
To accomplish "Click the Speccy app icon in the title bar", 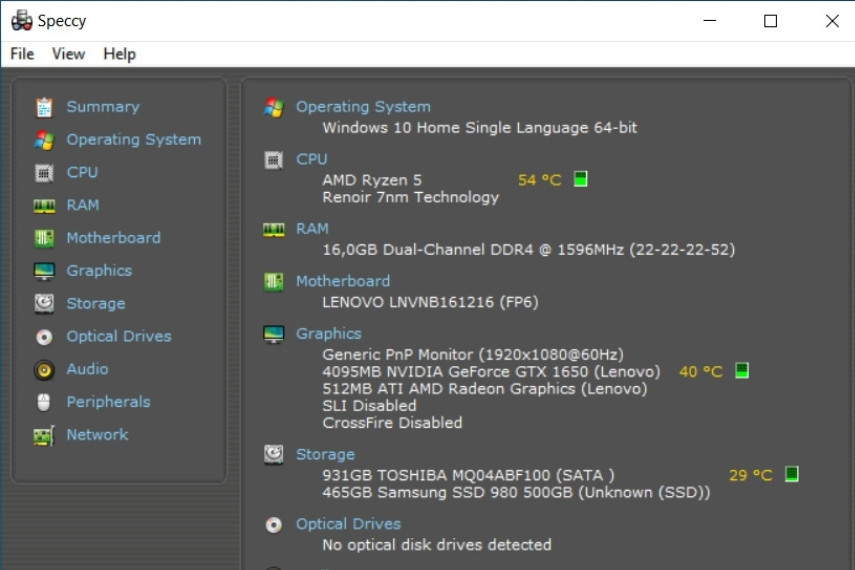I will (22, 21).
